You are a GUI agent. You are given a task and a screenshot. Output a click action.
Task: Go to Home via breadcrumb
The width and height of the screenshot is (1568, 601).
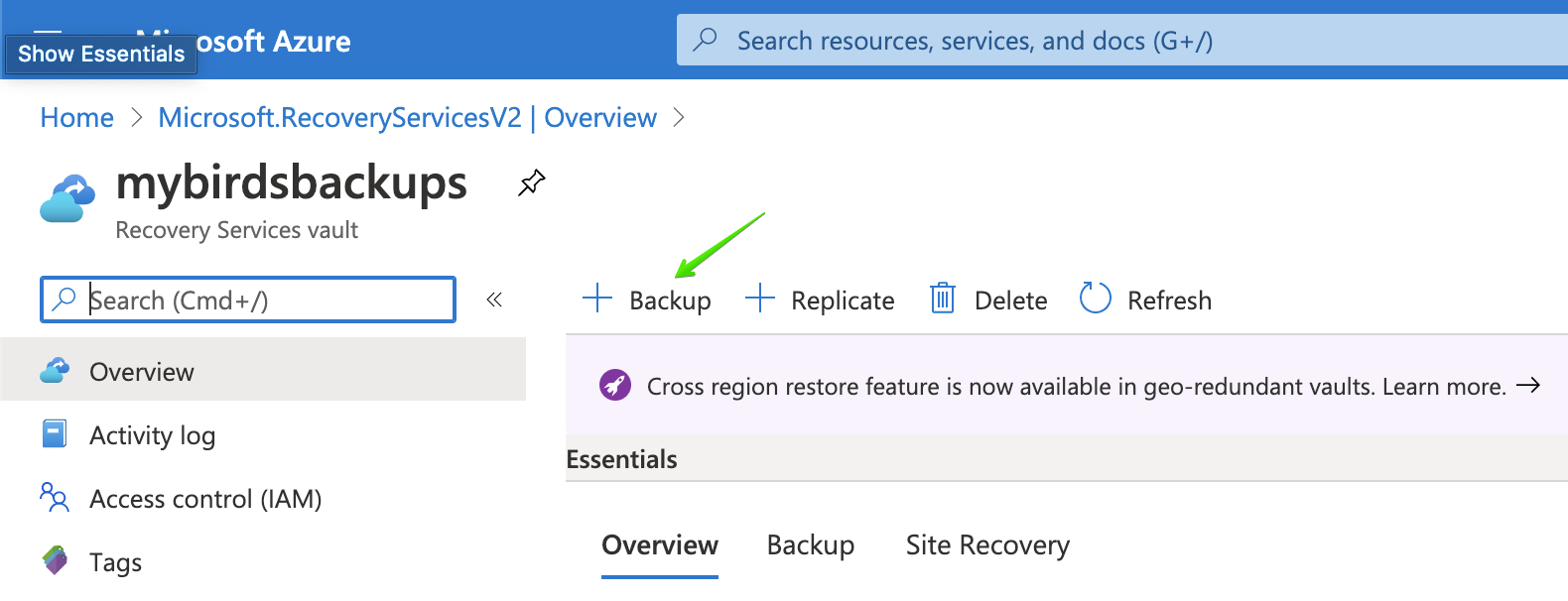76,118
